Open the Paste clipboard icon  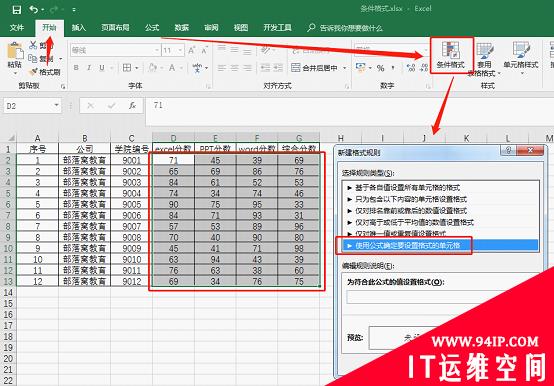[15, 51]
